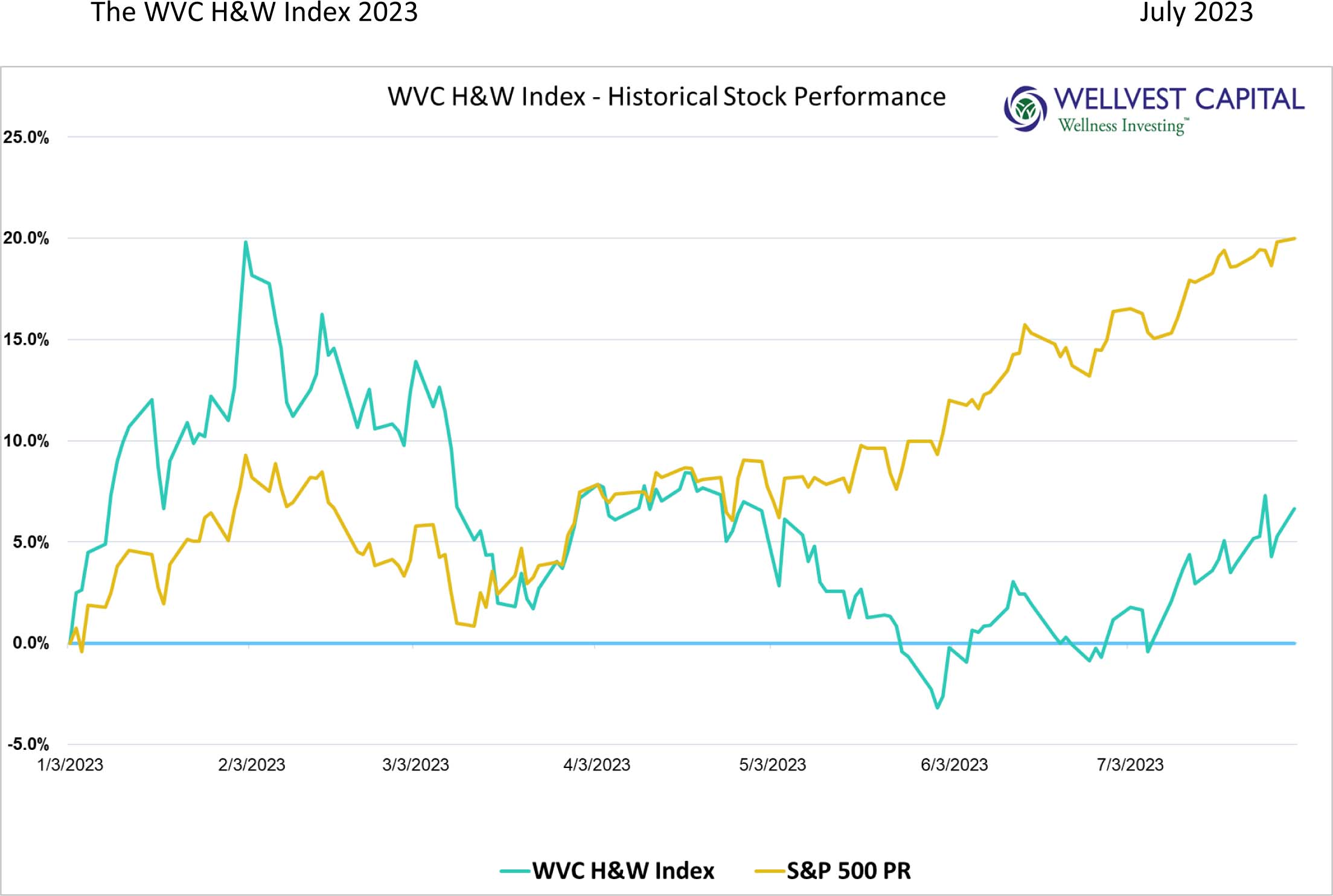Click the 0.0% y-axis label

click(x=31, y=643)
